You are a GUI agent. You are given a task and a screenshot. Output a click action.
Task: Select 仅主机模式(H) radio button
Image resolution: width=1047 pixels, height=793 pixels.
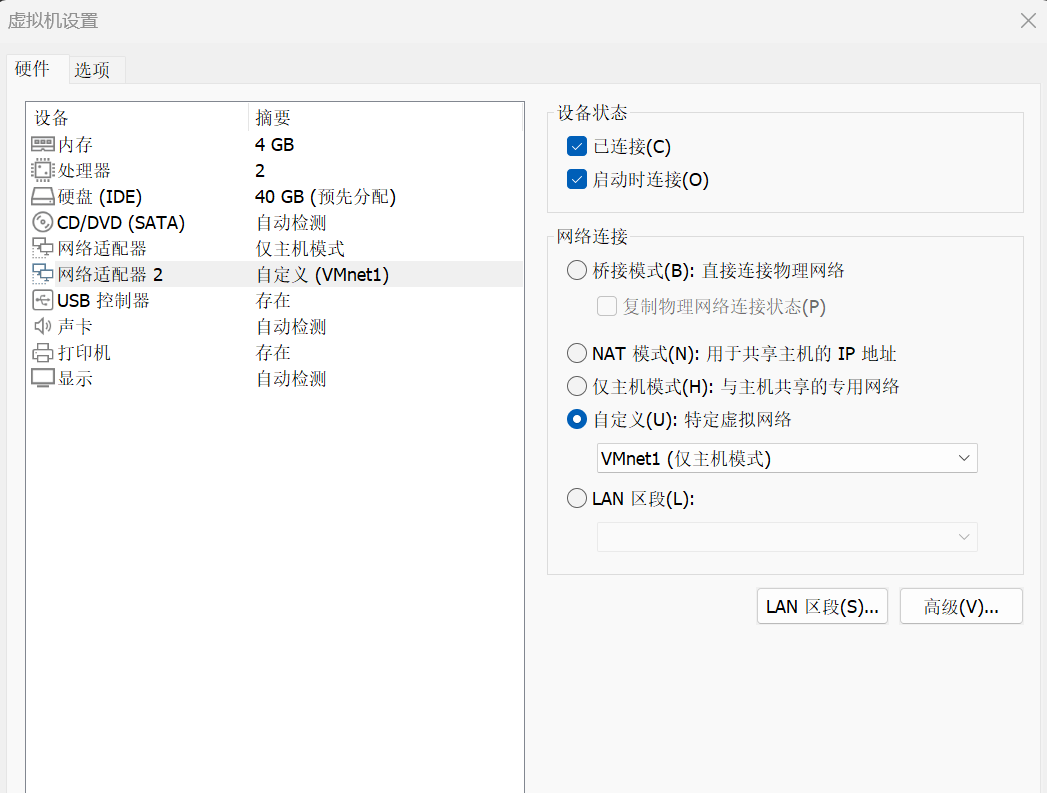tap(576, 386)
